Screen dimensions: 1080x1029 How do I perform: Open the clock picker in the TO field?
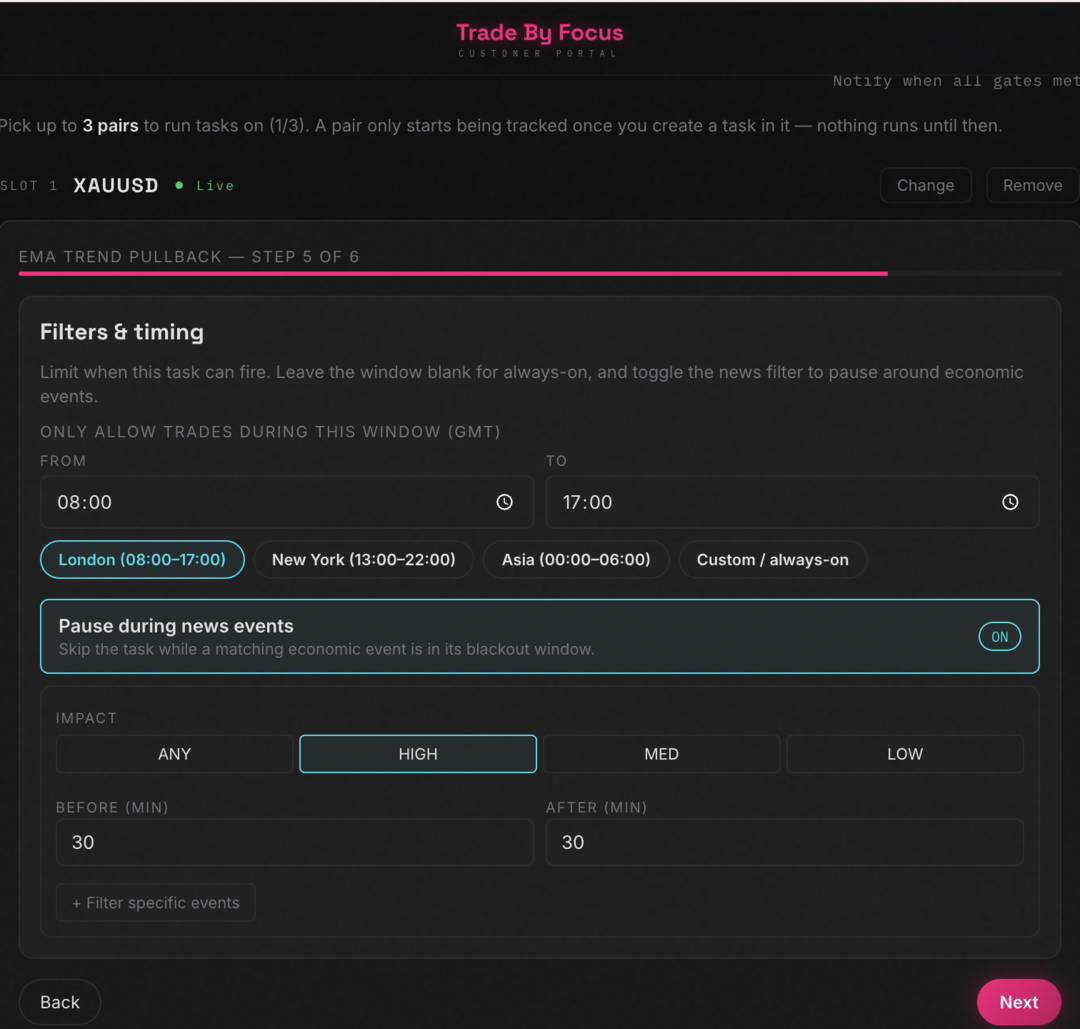[1010, 502]
